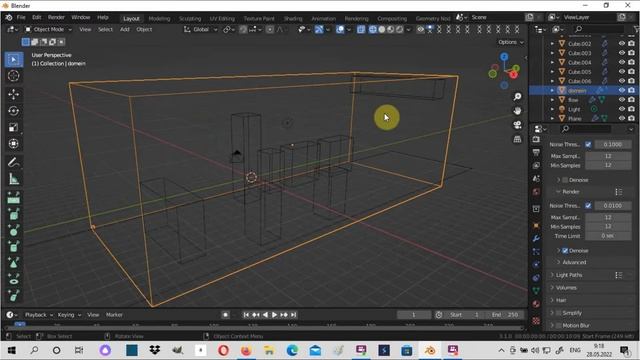640x360 pixels.
Task: Expand Cube.003 in outliner tree
Action: [552, 53]
